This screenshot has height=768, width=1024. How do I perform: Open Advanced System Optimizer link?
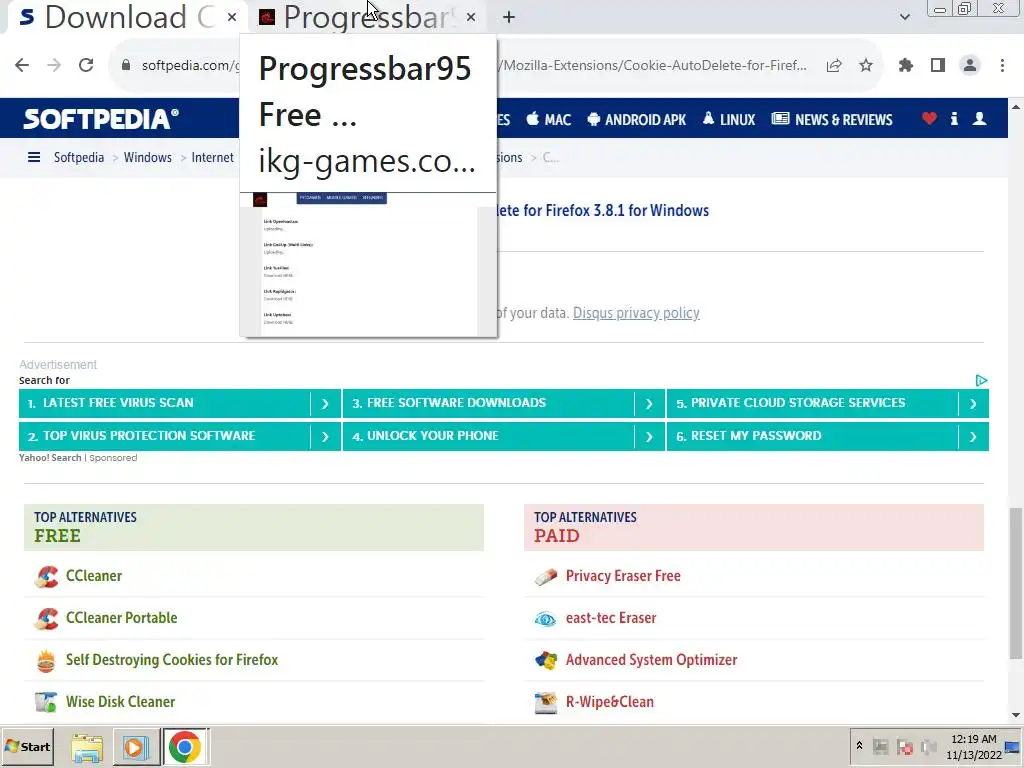(651, 660)
